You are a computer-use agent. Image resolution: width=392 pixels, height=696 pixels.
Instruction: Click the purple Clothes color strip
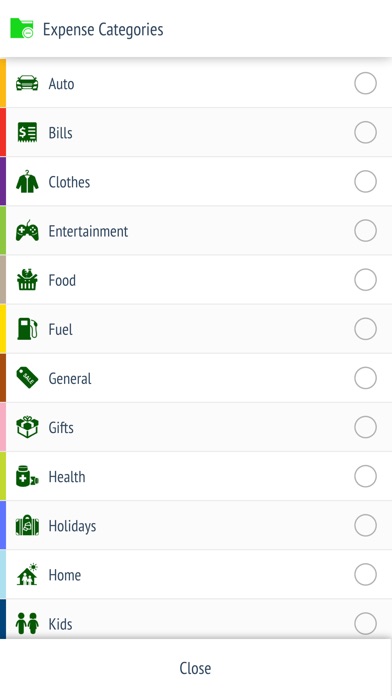pyautogui.click(x=3, y=181)
